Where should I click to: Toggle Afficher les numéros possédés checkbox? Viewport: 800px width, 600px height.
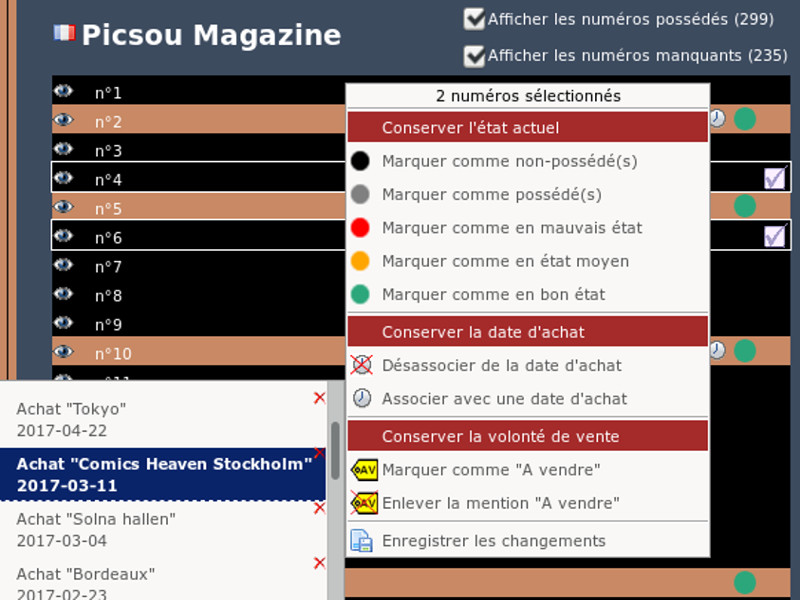[x=474, y=19]
